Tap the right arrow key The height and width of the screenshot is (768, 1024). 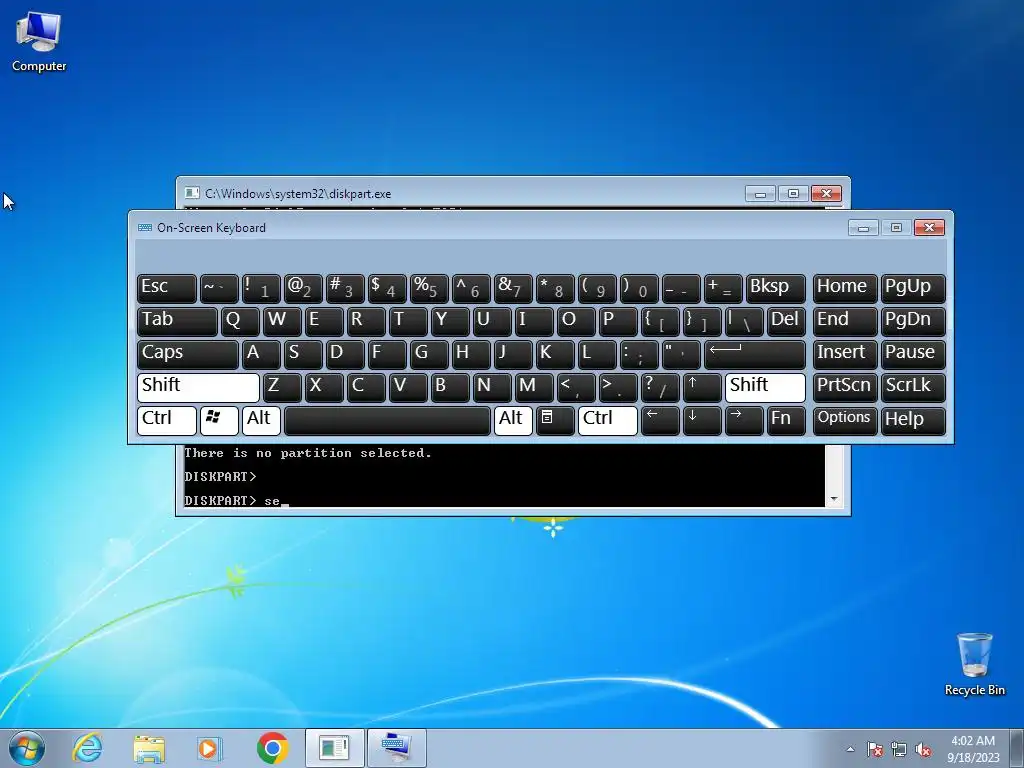743,420
